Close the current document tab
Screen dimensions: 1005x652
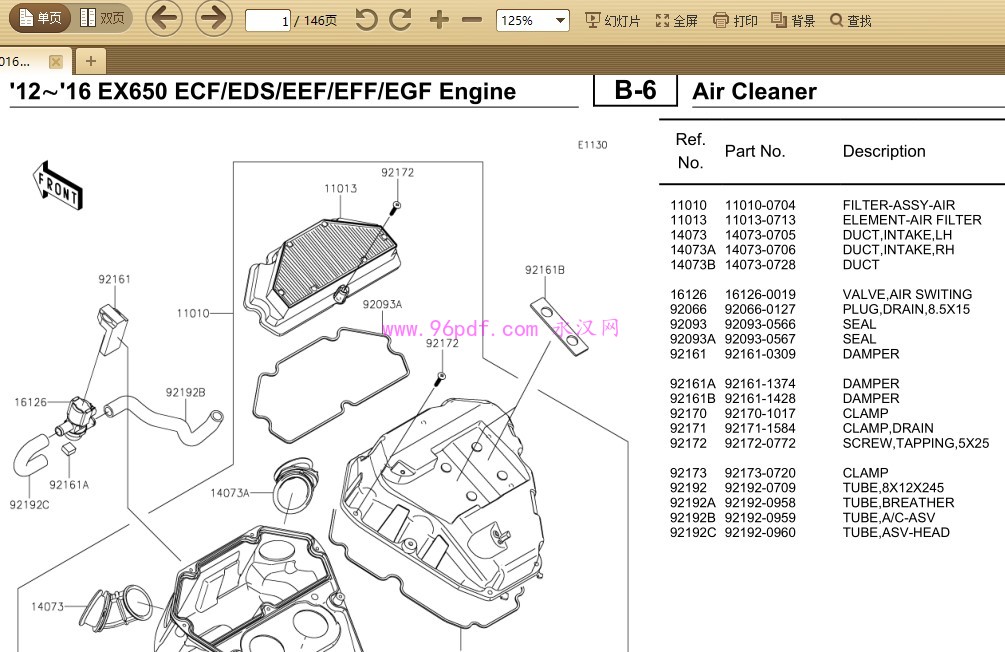click(56, 62)
